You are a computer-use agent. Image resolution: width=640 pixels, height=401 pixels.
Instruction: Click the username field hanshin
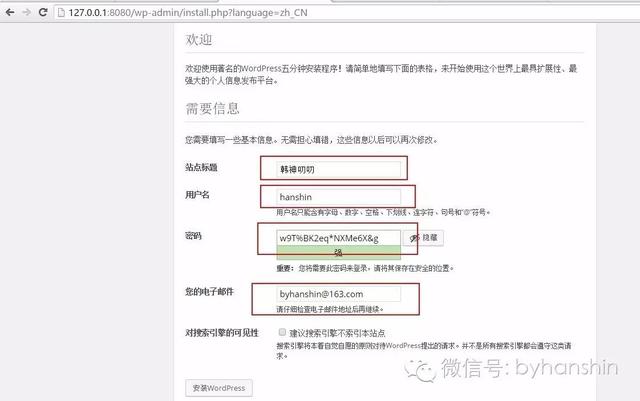338,197
